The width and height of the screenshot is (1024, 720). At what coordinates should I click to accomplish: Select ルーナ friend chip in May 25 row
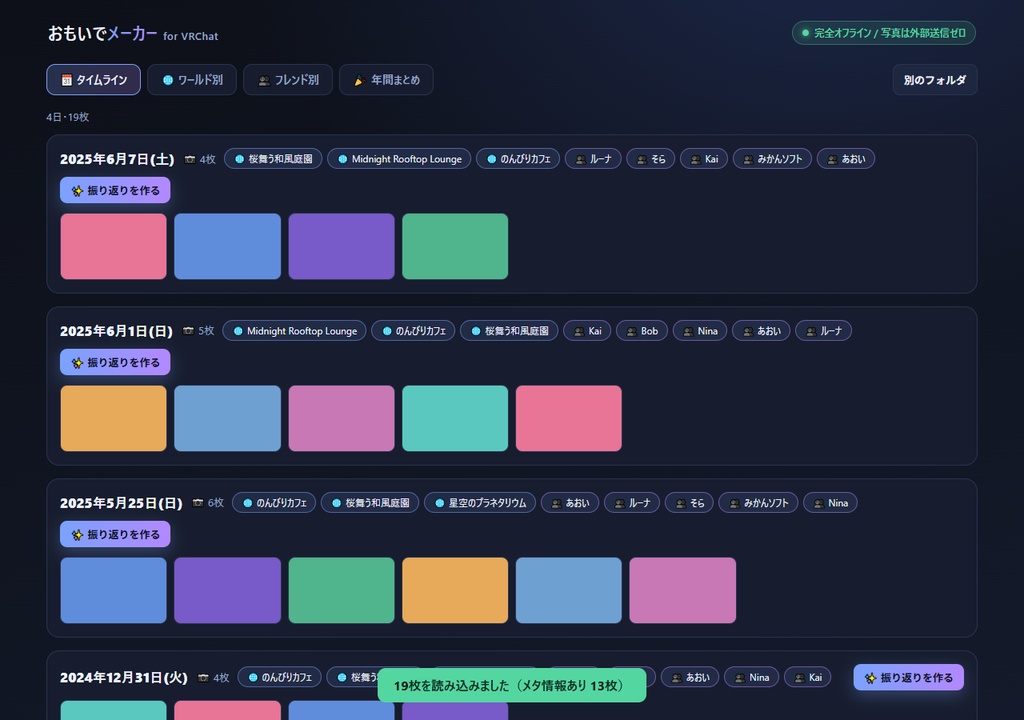point(632,502)
